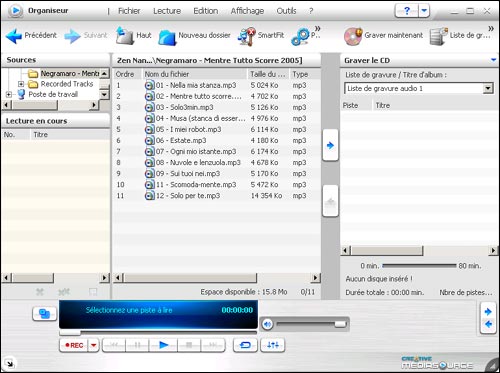
Task: Select the Recorded Tracks folder
Action: [67, 84]
